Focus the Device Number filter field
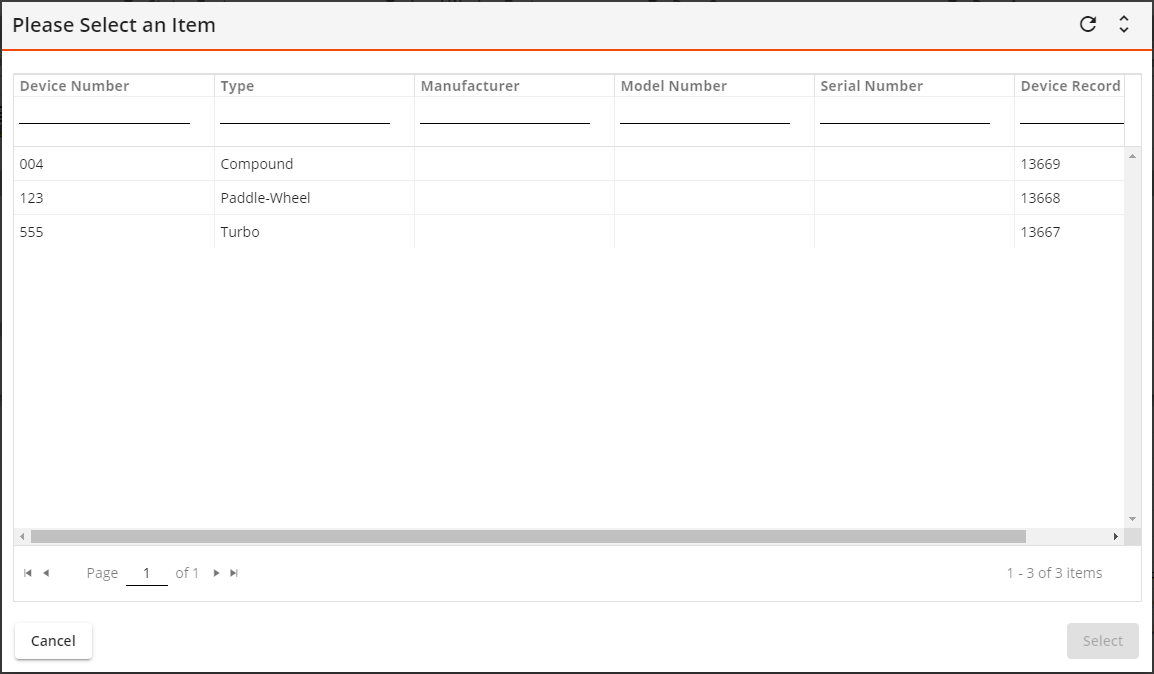Viewport: 1154px width, 674px height. [105, 115]
